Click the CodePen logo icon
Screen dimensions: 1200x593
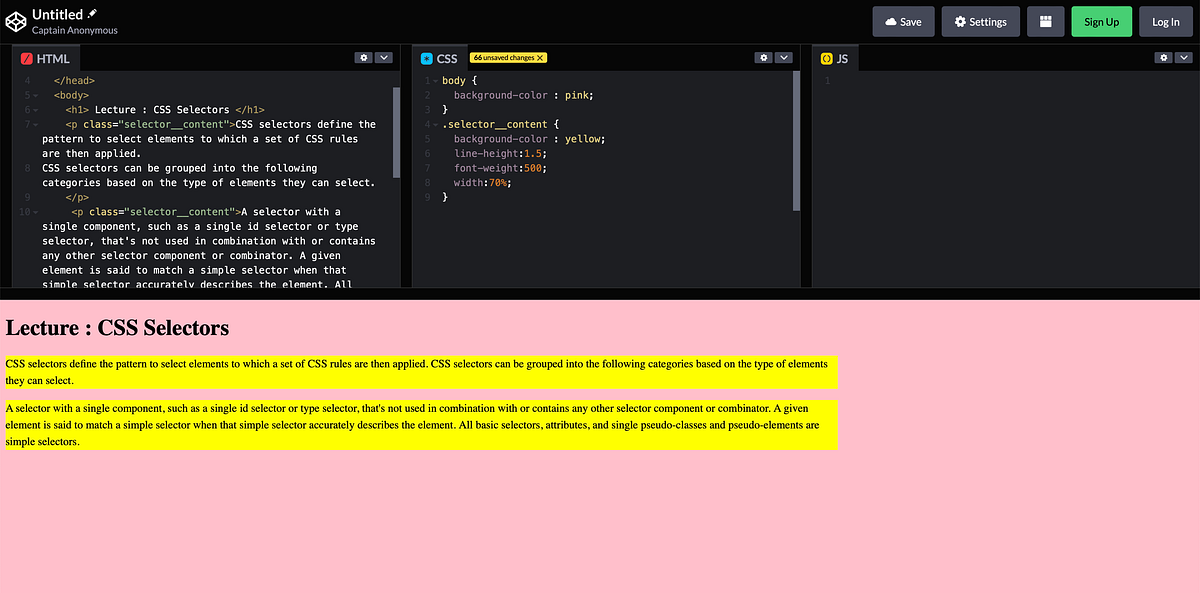(15, 20)
